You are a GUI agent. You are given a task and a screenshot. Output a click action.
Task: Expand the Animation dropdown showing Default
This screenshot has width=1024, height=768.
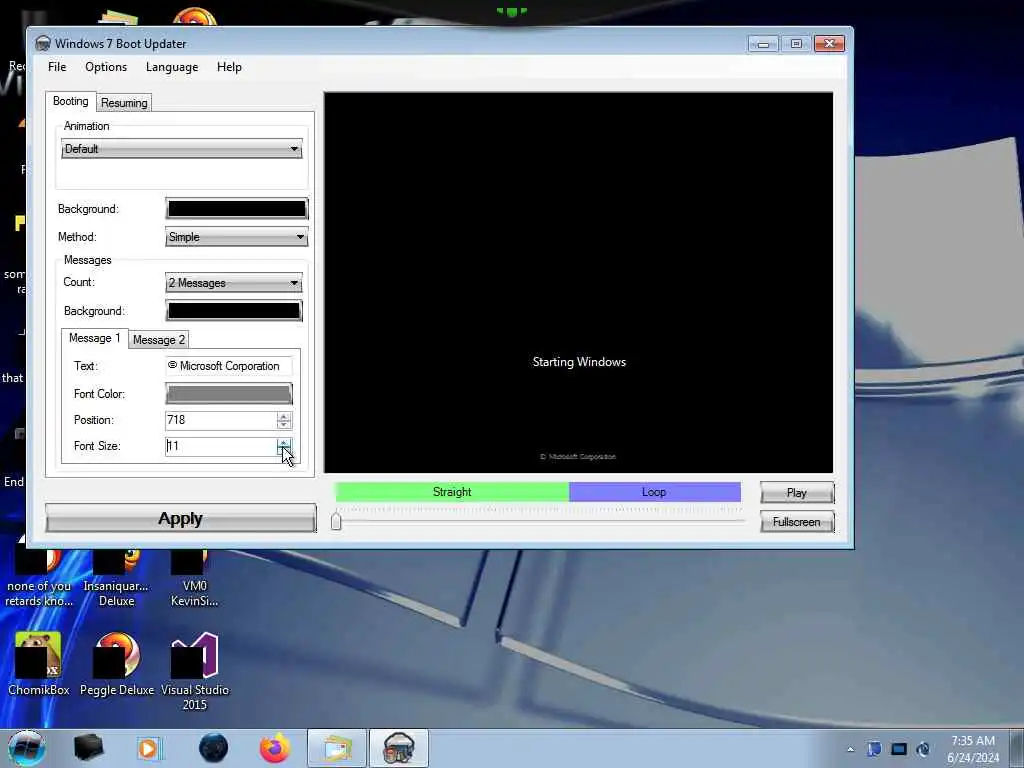[x=182, y=149]
